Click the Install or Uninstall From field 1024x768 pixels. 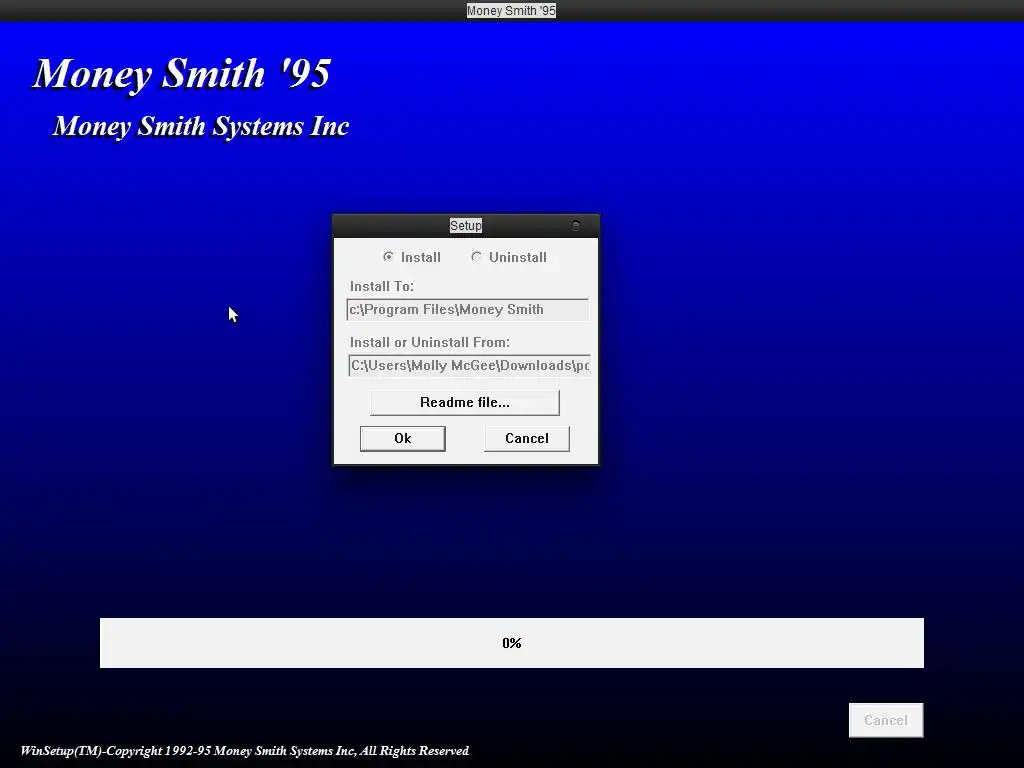(x=469, y=365)
